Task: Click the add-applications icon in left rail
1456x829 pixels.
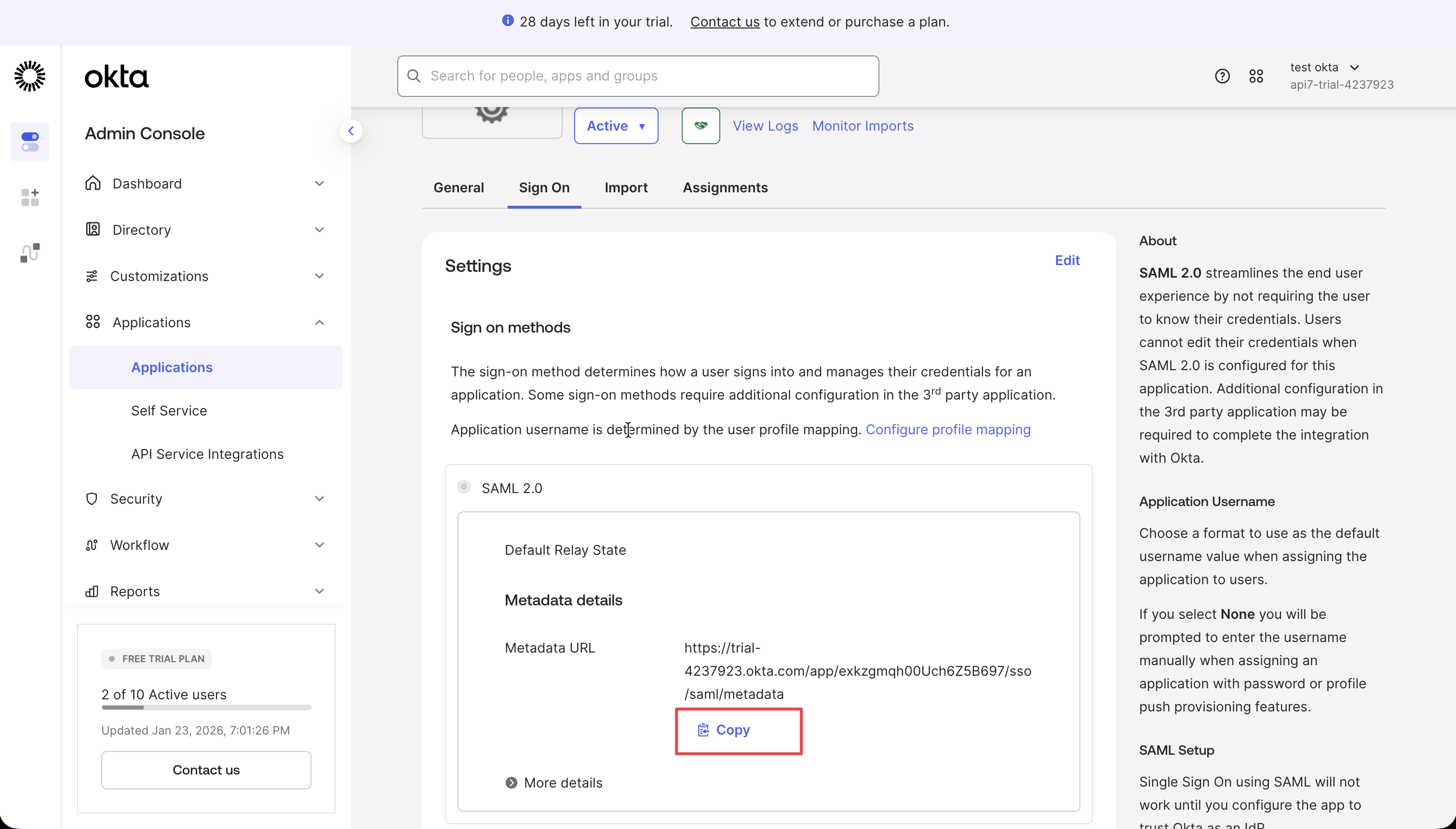Action: pyautogui.click(x=29, y=197)
